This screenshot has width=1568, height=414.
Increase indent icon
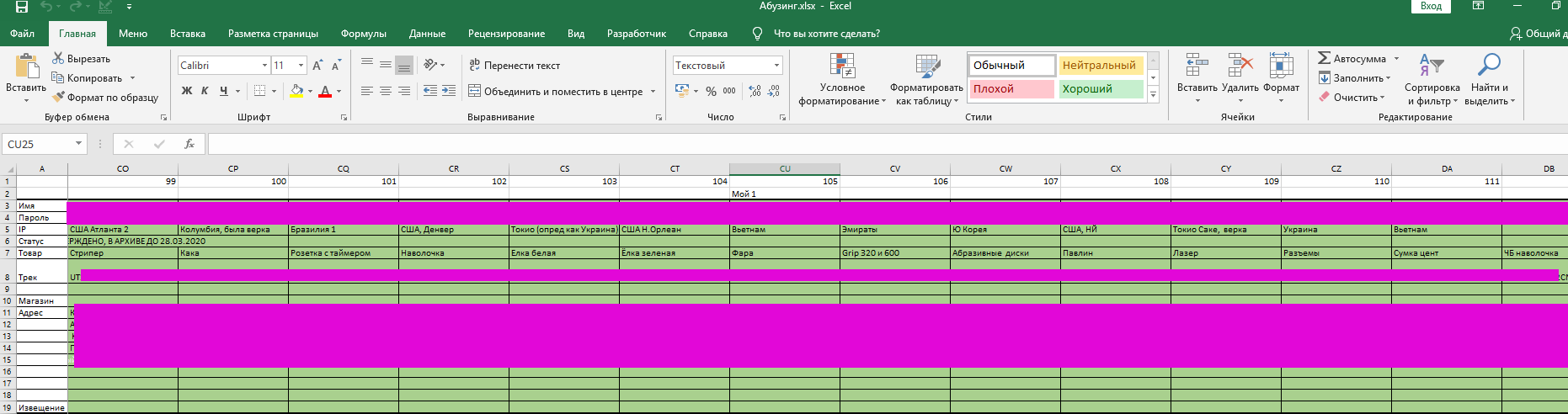(449, 91)
